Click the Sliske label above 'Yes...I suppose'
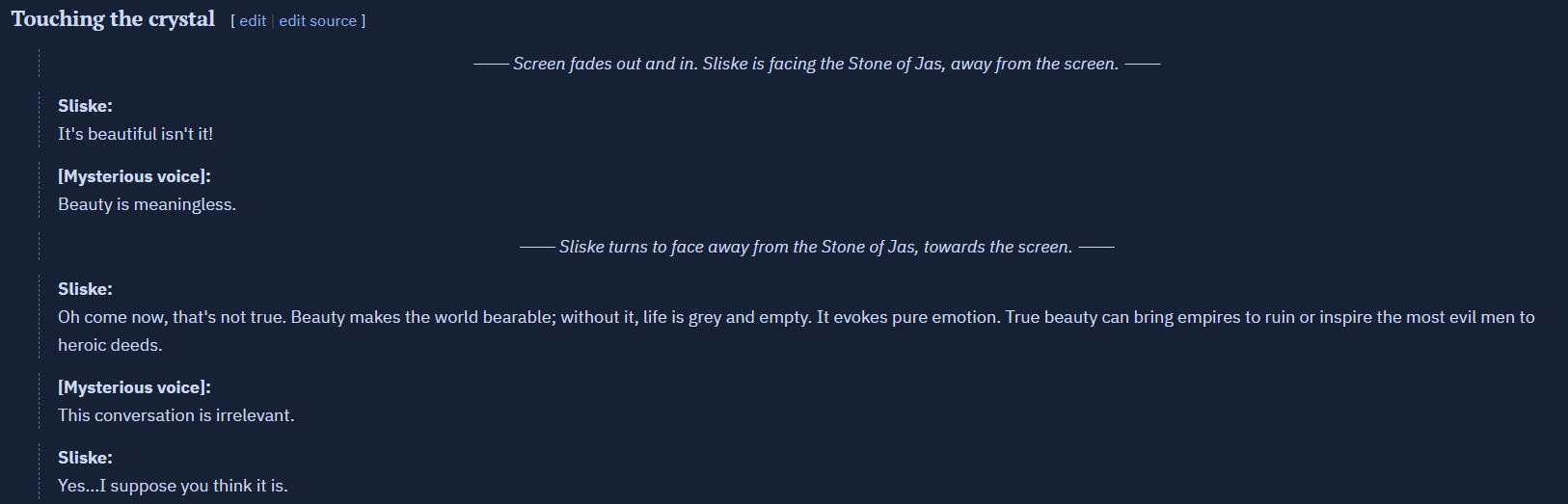This screenshot has width=1568, height=504. click(85, 458)
